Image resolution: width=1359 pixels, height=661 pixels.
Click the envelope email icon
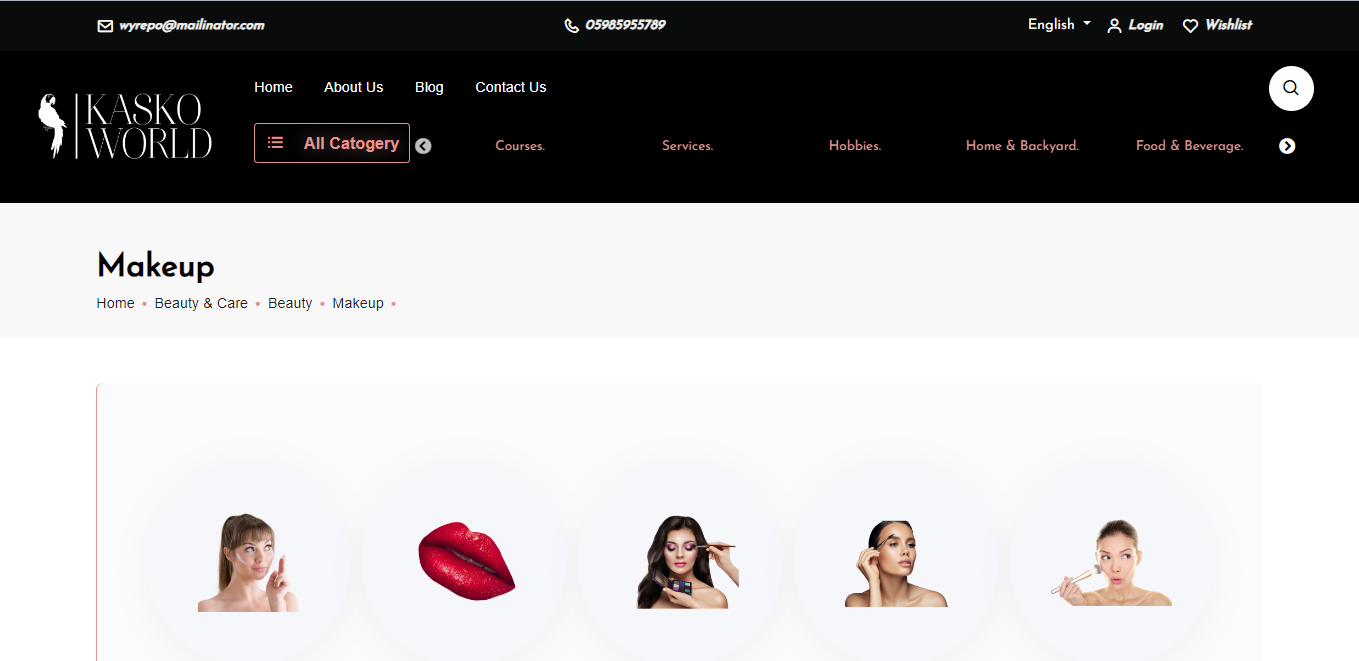[105, 26]
